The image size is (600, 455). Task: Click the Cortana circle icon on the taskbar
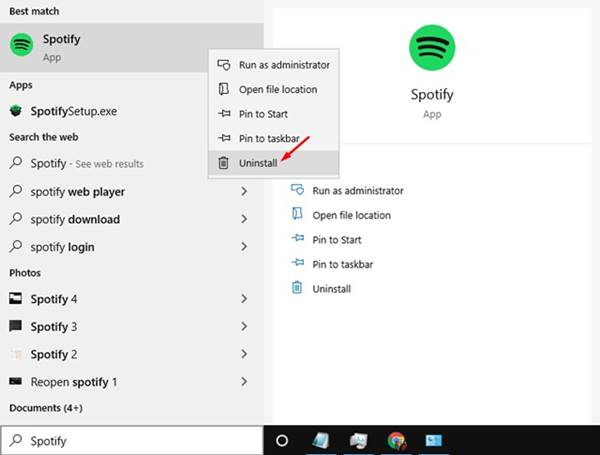coord(282,440)
